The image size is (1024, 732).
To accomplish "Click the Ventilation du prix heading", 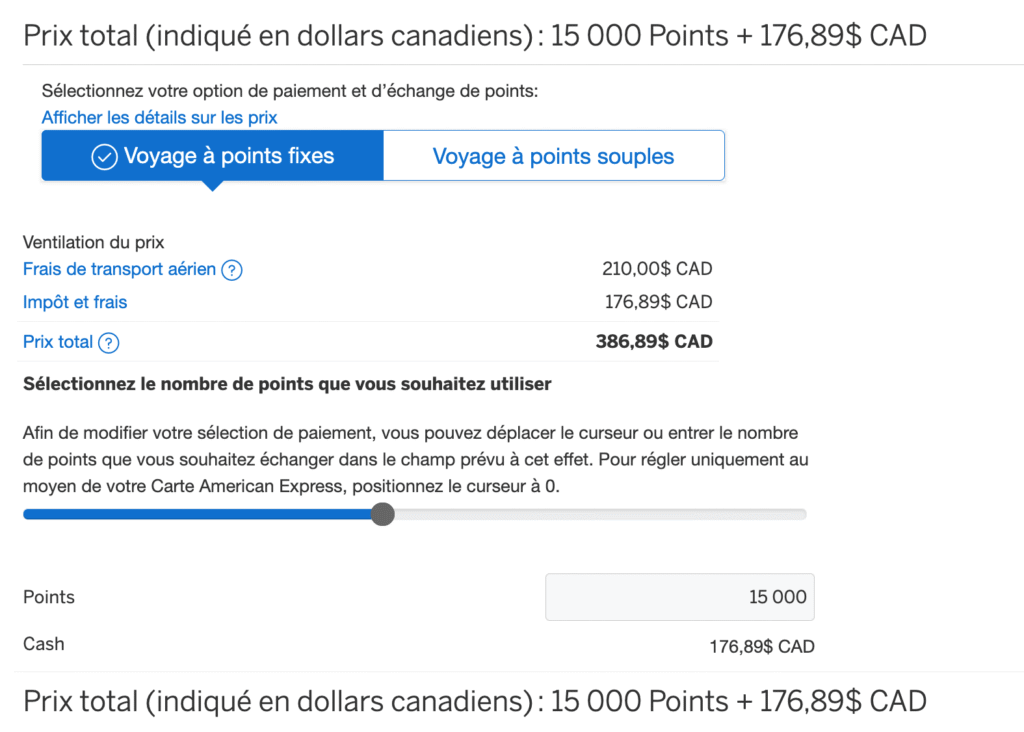I will (93, 242).
